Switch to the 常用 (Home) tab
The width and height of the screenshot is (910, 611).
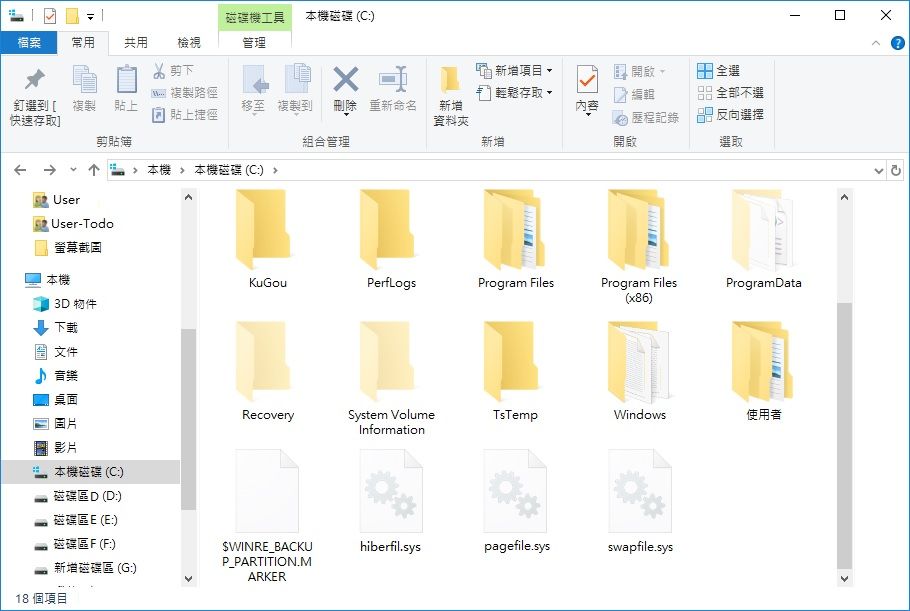pyautogui.click(x=83, y=42)
